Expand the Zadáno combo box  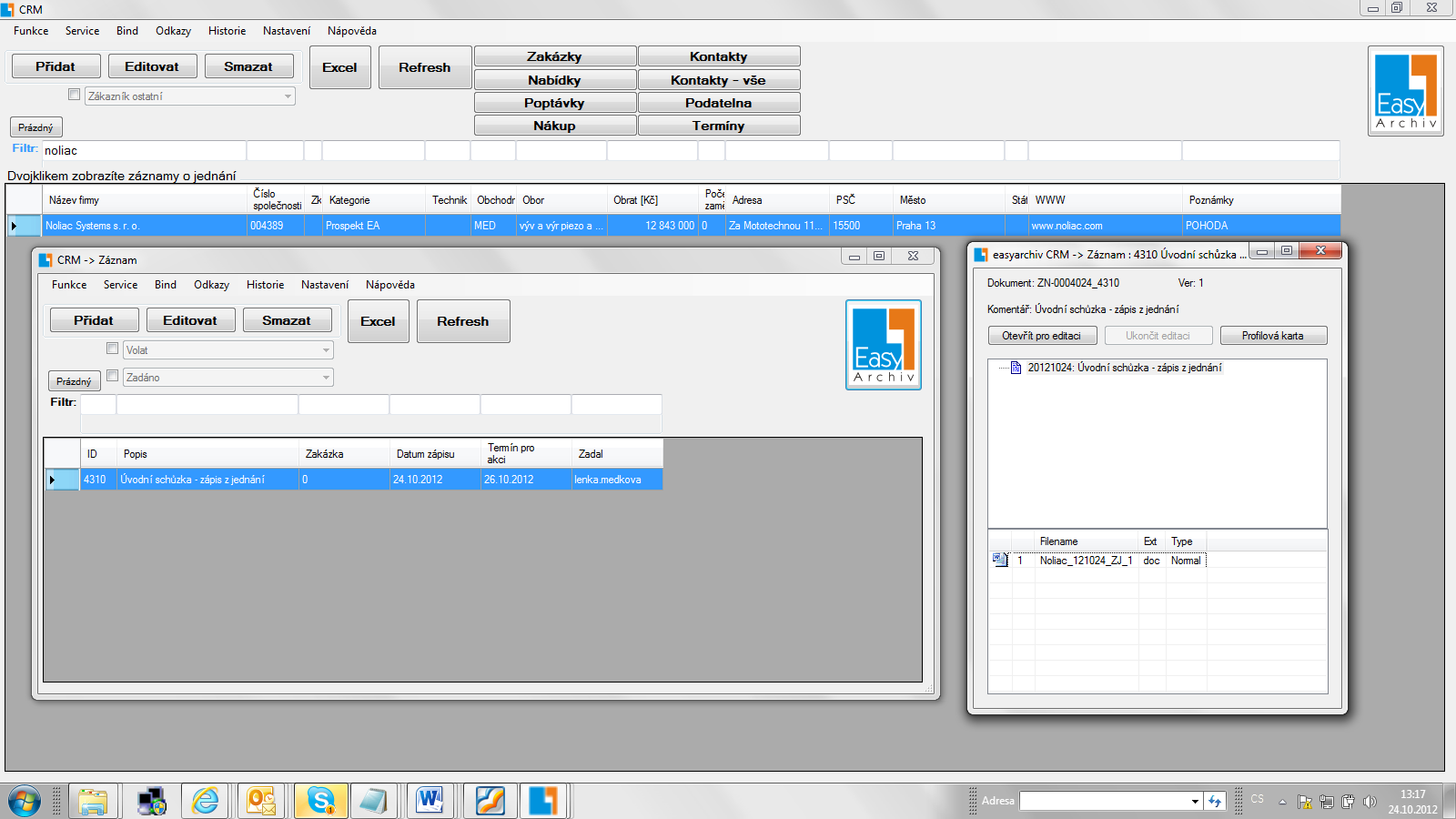coord(326,378)
